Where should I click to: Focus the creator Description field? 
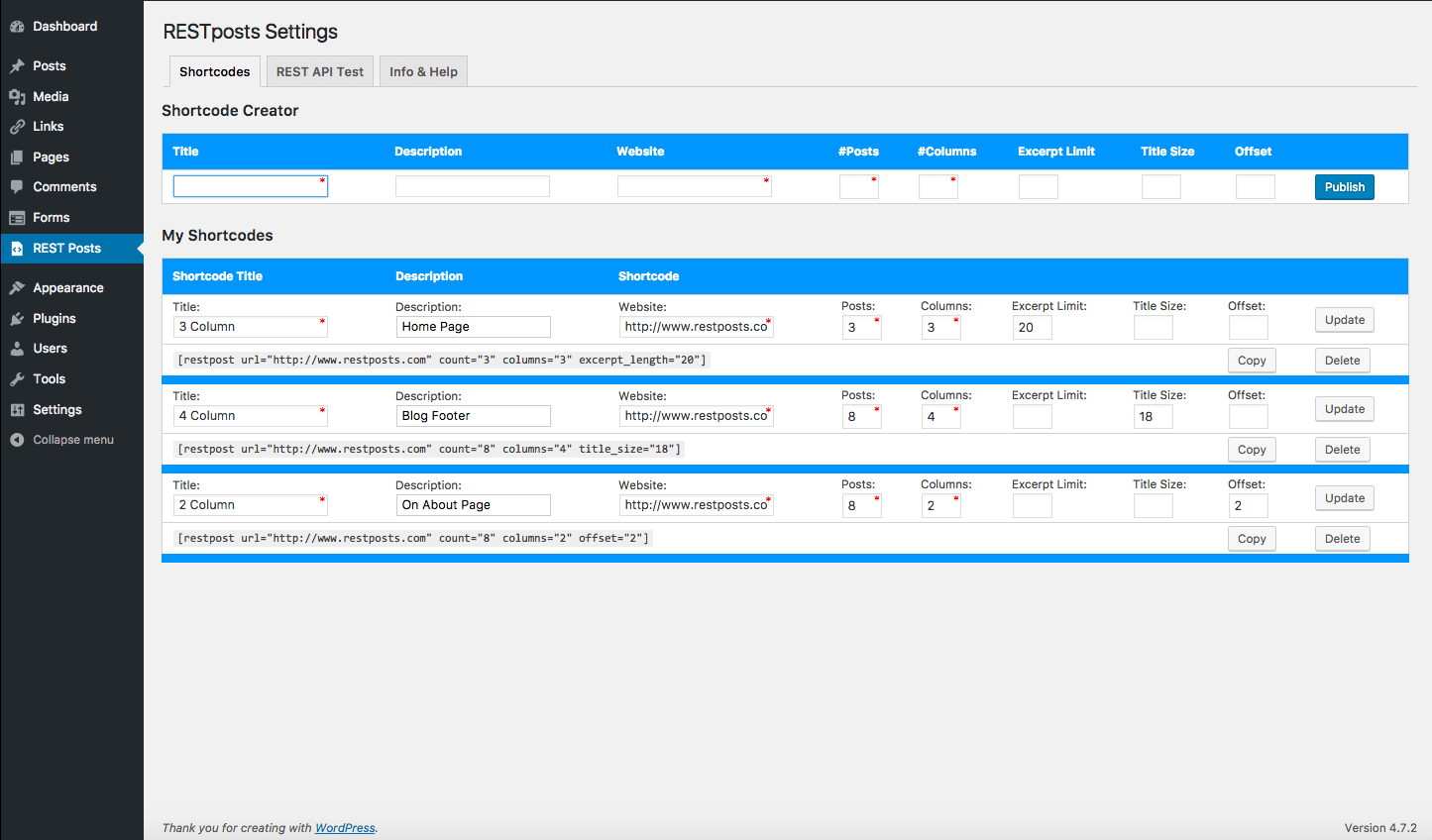point(473,186)
